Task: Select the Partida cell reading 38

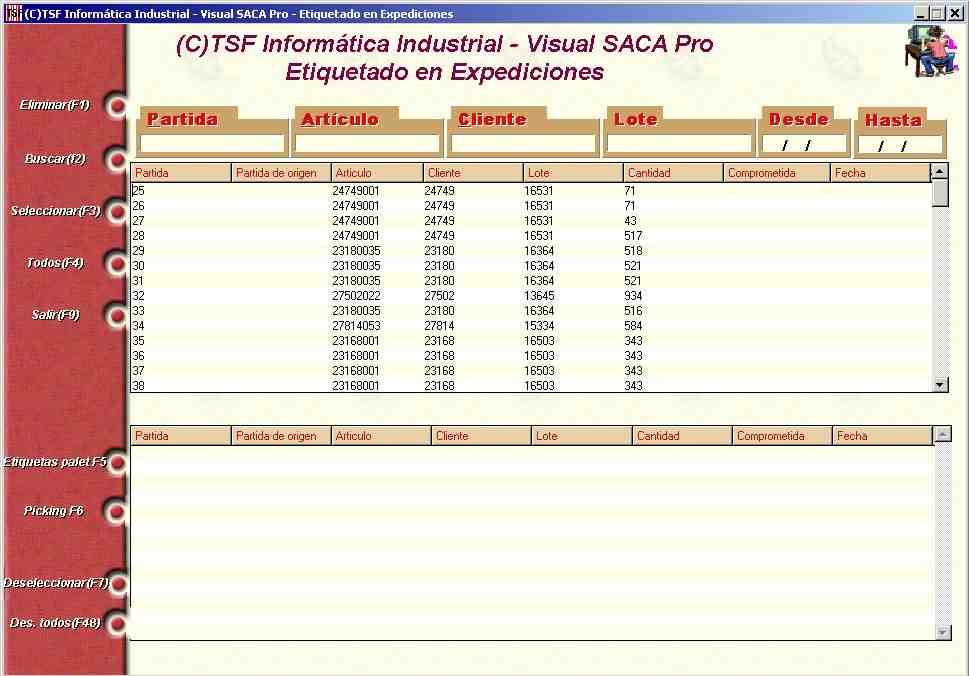Action: pyautogui.click(x=138, y=386)
